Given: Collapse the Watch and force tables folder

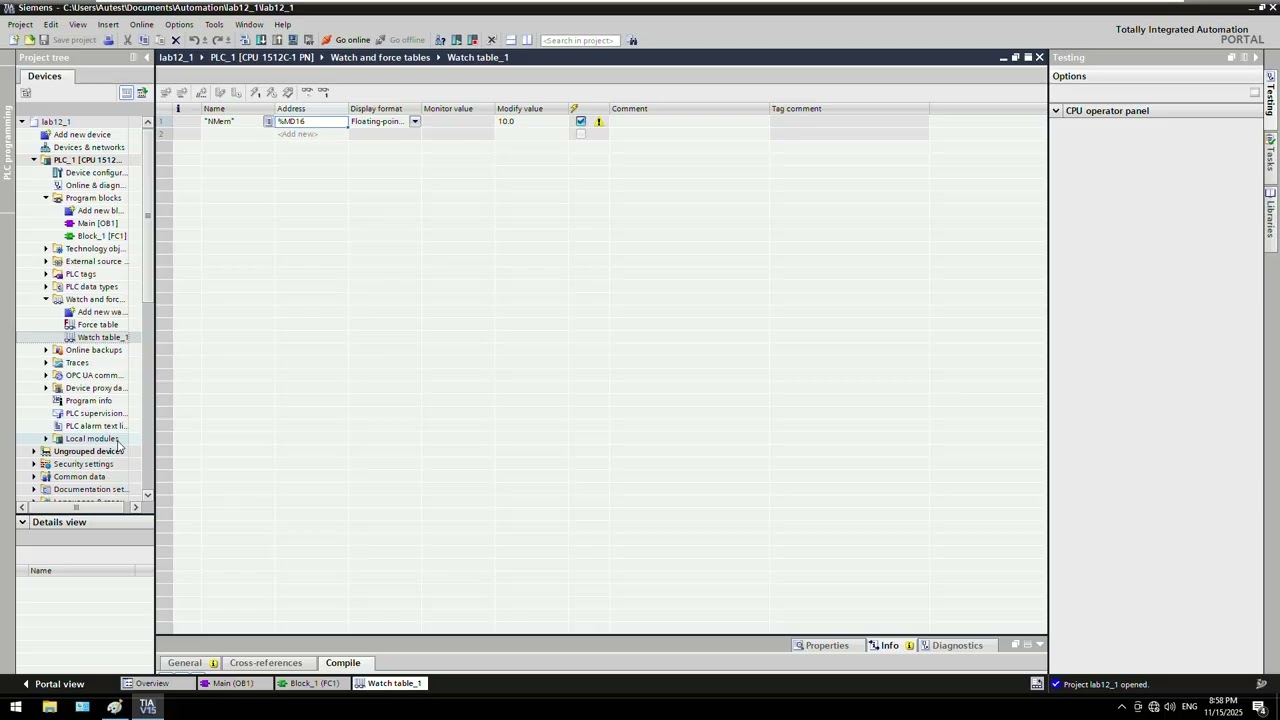Looking at the screenshot, I should pos(46,299).
